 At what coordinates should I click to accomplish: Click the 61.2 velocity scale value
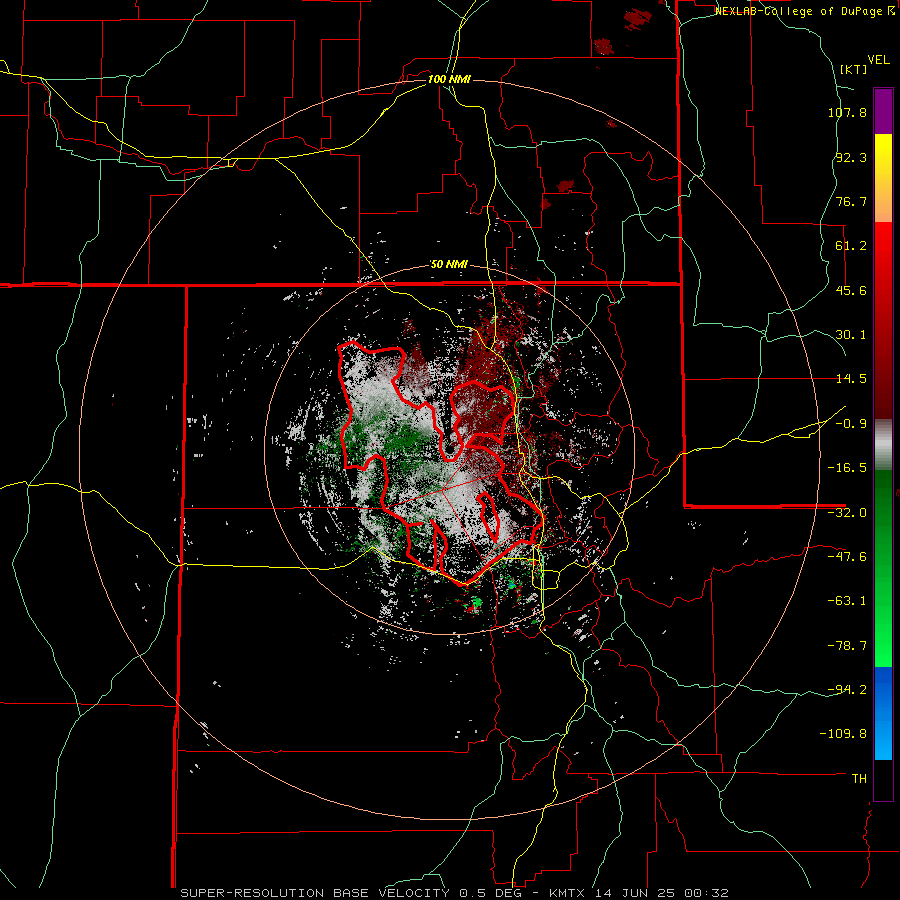click(x=851, y=246)
